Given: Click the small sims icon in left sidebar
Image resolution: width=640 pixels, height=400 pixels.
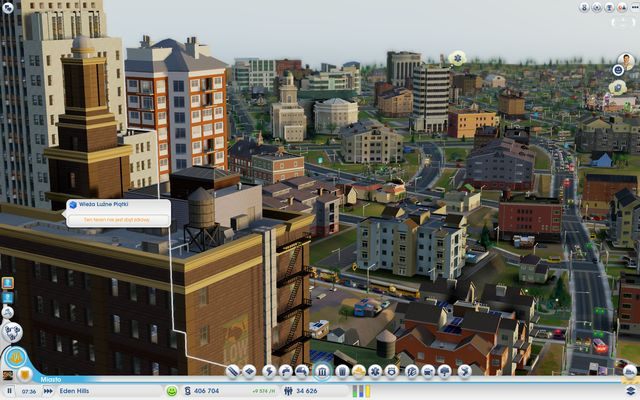Looking at the screenshot, I should click(x=7, y=312).
